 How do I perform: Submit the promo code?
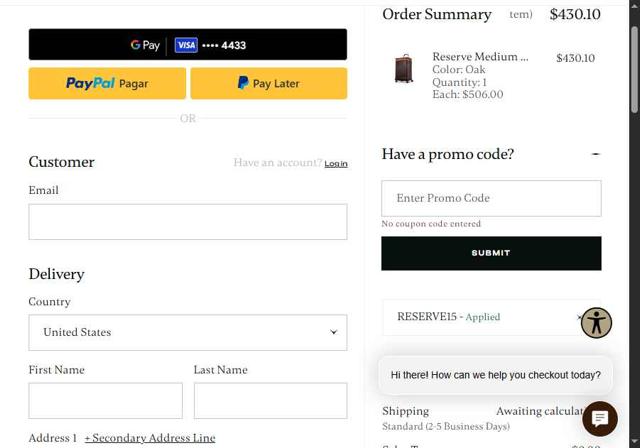coord(491,253)
